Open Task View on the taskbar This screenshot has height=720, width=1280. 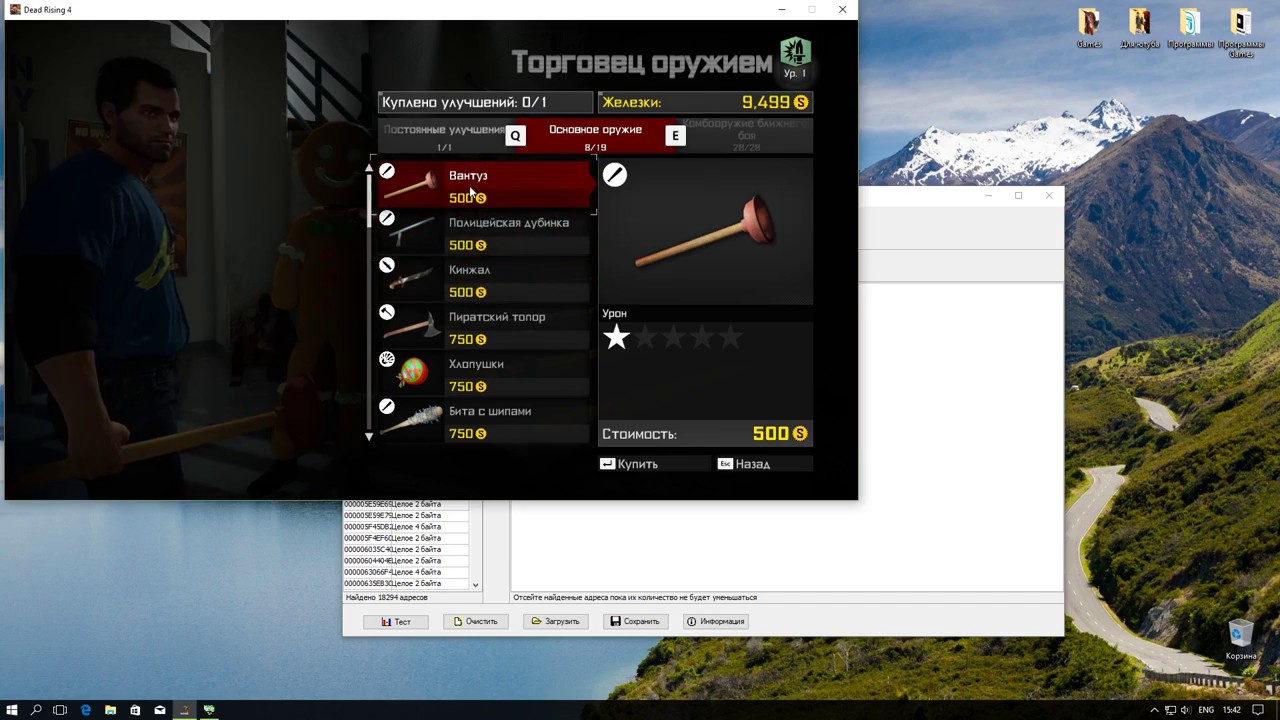tap(60, 710)
